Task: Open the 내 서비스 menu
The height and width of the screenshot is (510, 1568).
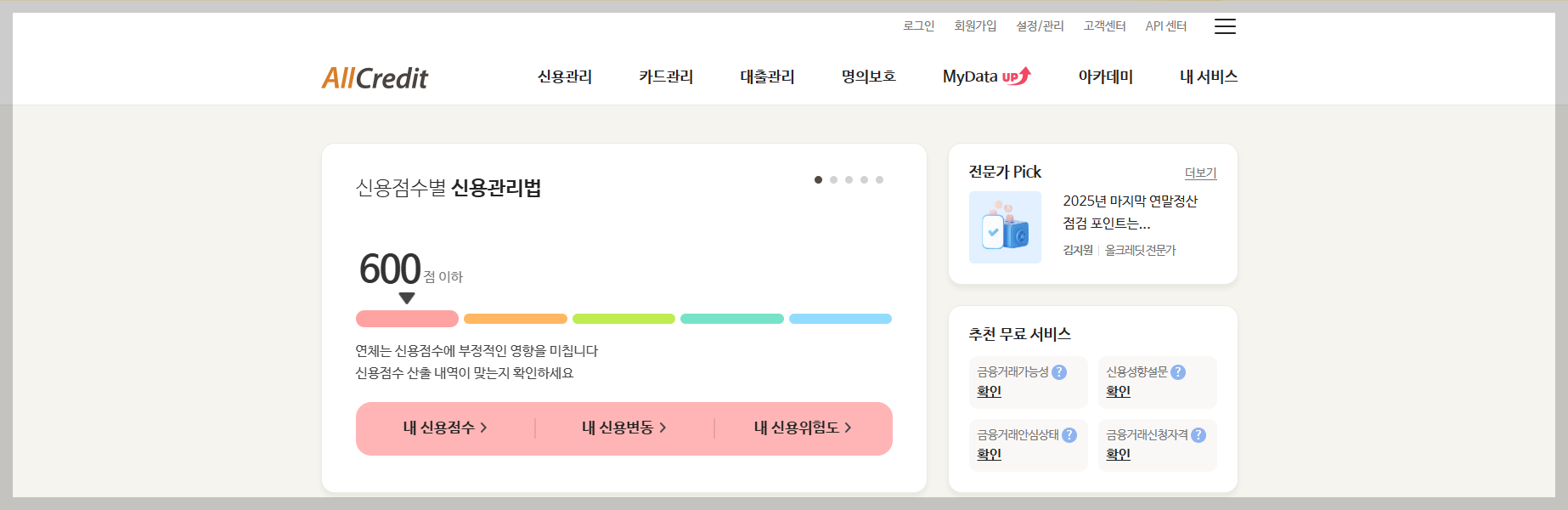Action: coord(1208,76)
